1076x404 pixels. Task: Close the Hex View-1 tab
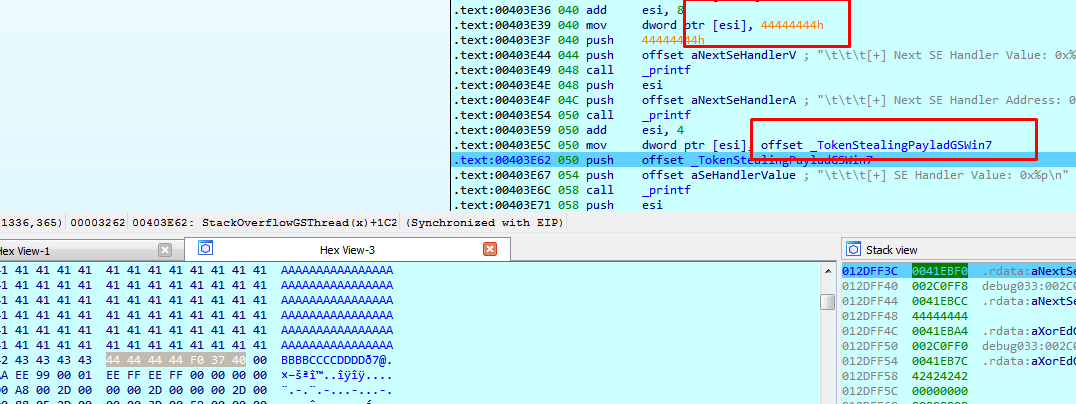click(165, 249)
